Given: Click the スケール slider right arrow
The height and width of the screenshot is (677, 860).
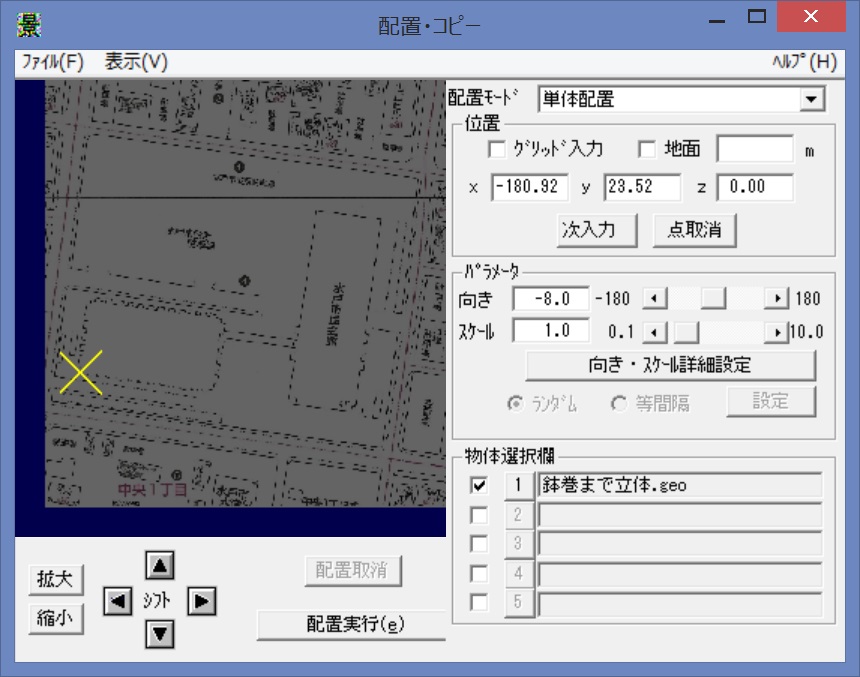Looking at the screenshot, I should pyautogui.click(x=777, y=331).
